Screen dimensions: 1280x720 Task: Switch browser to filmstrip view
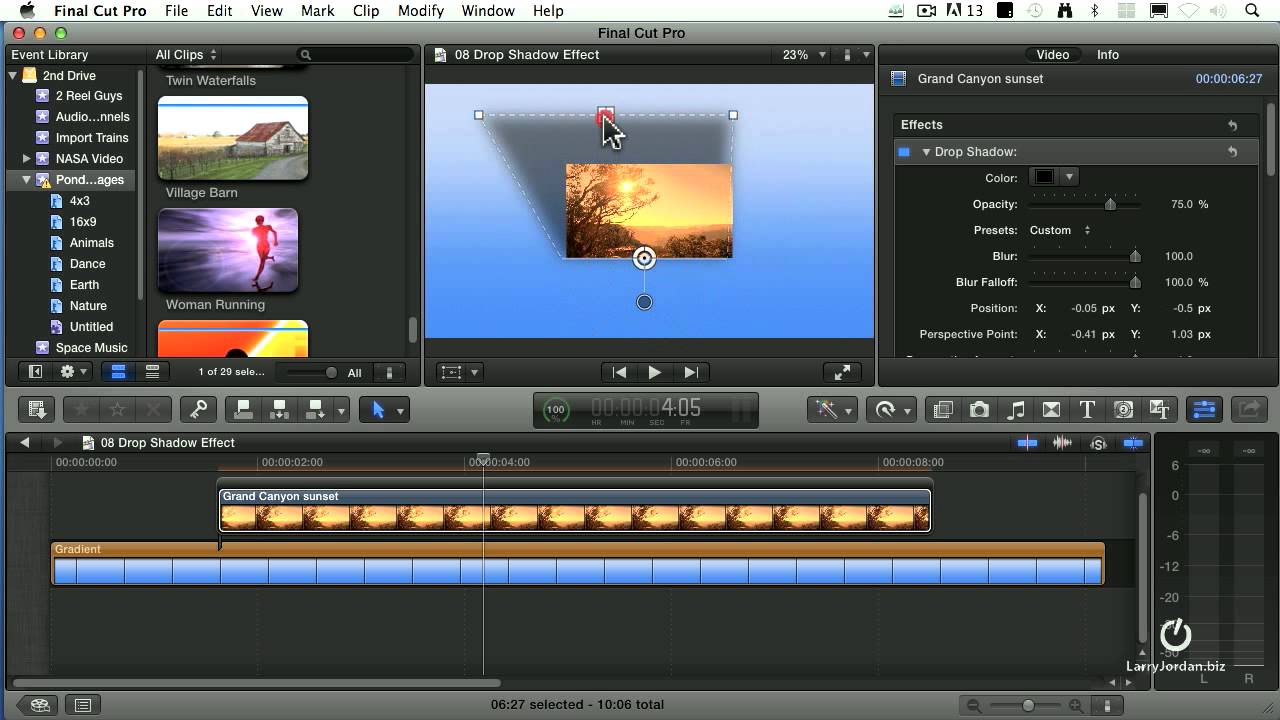tap(118, 372)
